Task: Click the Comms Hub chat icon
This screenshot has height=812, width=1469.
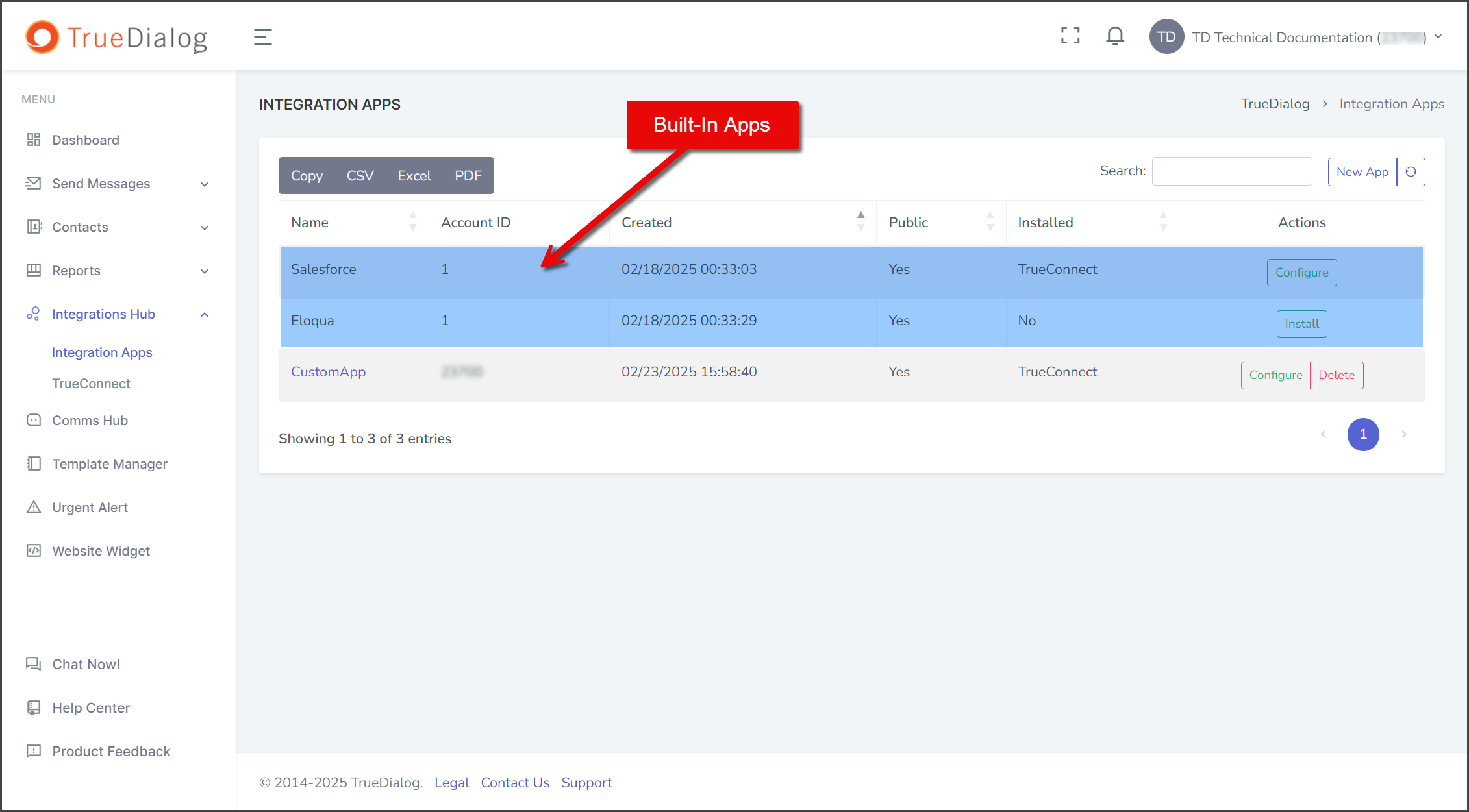Action: pyautogui.click(x=34, y=420)
